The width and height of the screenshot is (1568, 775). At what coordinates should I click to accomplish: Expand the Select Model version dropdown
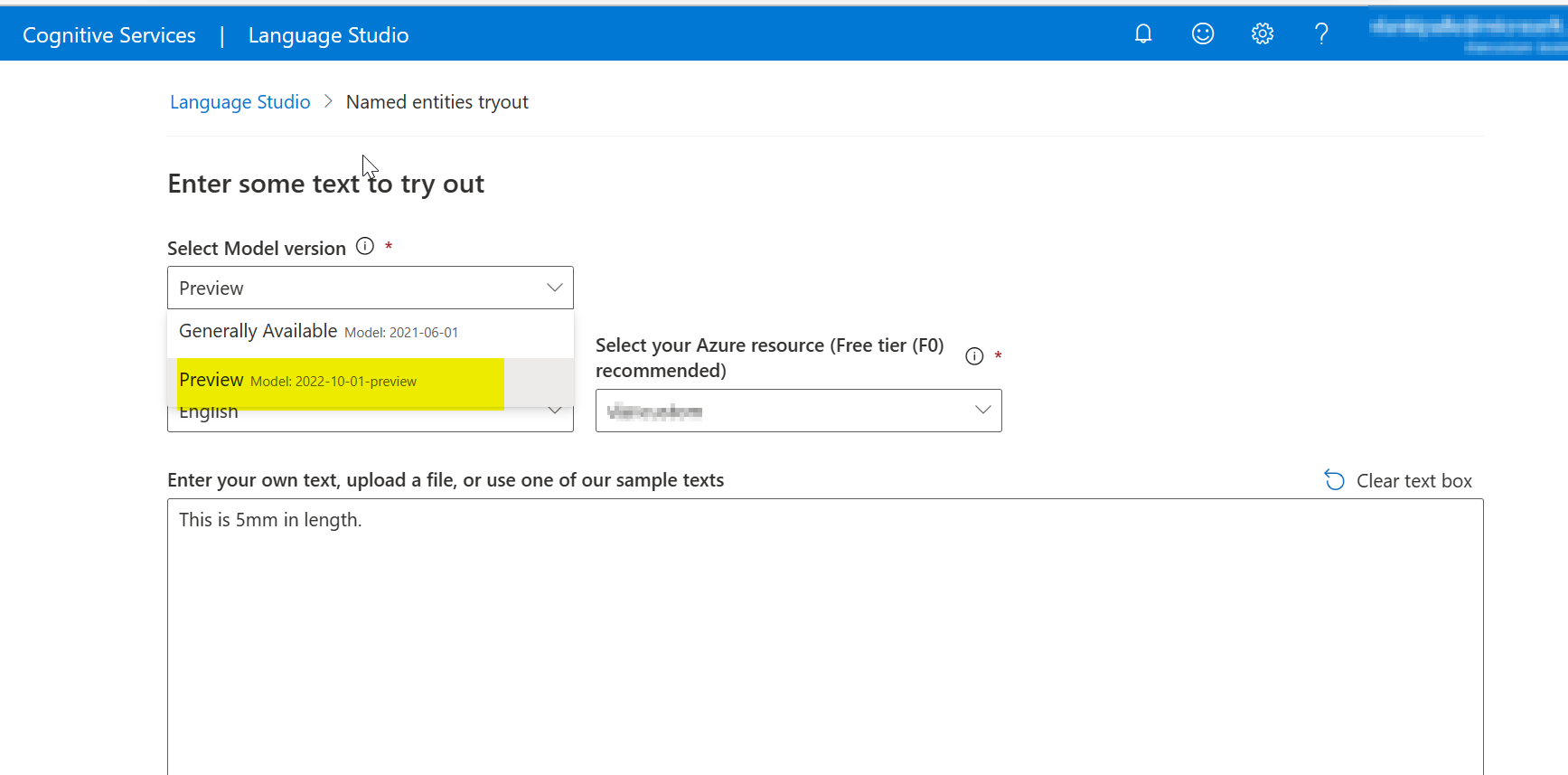click(371, 288)
